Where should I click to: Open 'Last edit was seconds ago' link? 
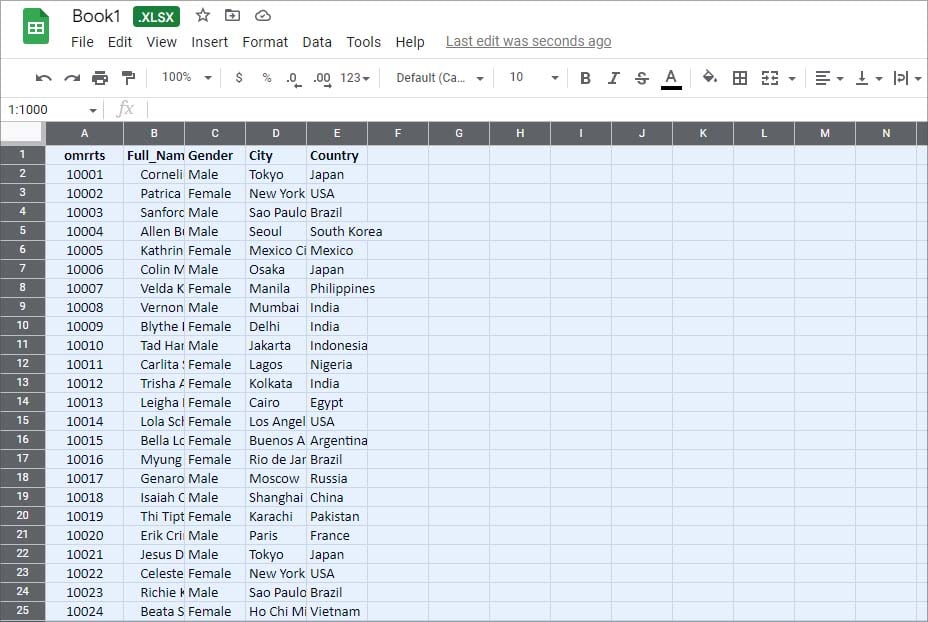pyautogui.click(x=529, y=41)
